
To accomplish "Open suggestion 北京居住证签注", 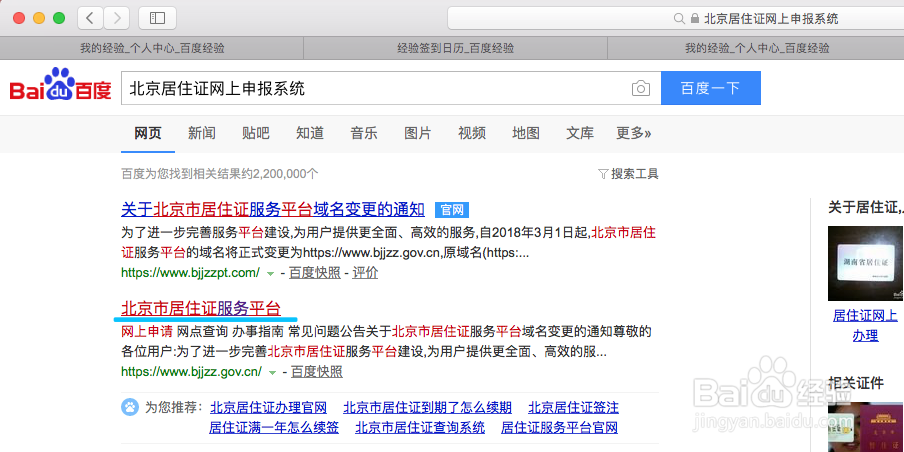I will (574, 408).
